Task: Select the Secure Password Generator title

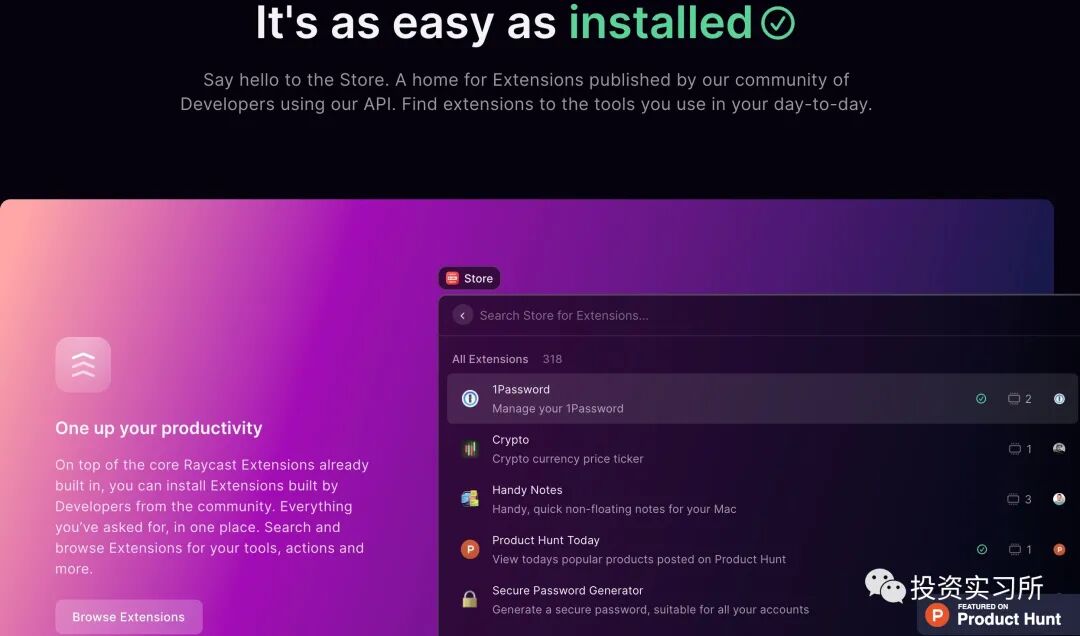Action: 568,591
